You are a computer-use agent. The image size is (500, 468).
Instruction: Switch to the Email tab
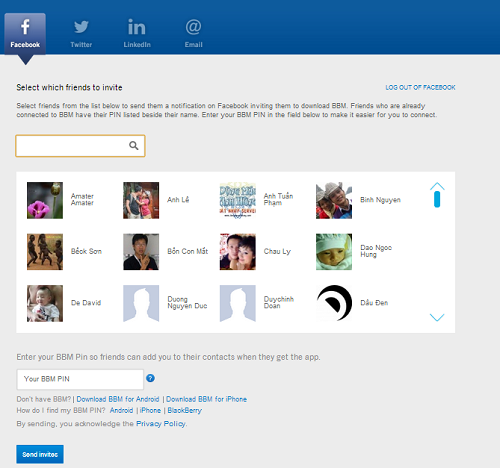pyautogui.click(x=193, y=34)
